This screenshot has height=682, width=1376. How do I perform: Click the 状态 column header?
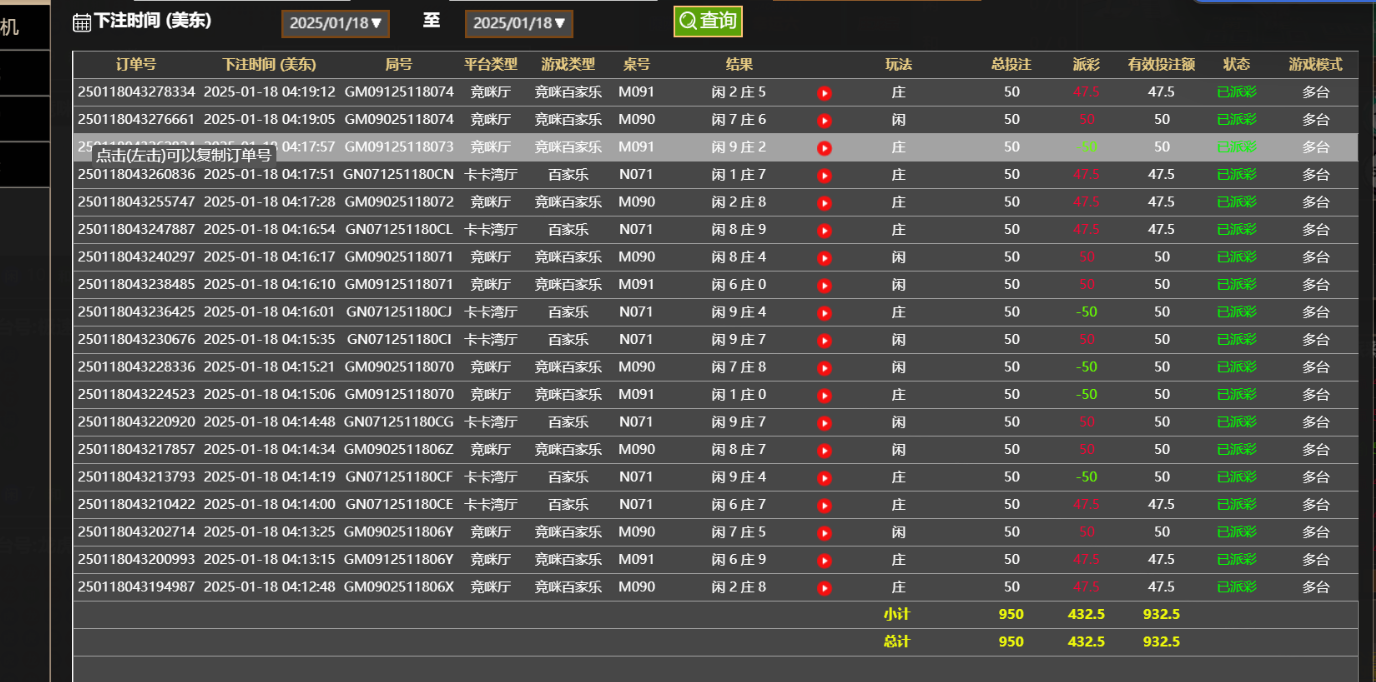pos(1236,64)
